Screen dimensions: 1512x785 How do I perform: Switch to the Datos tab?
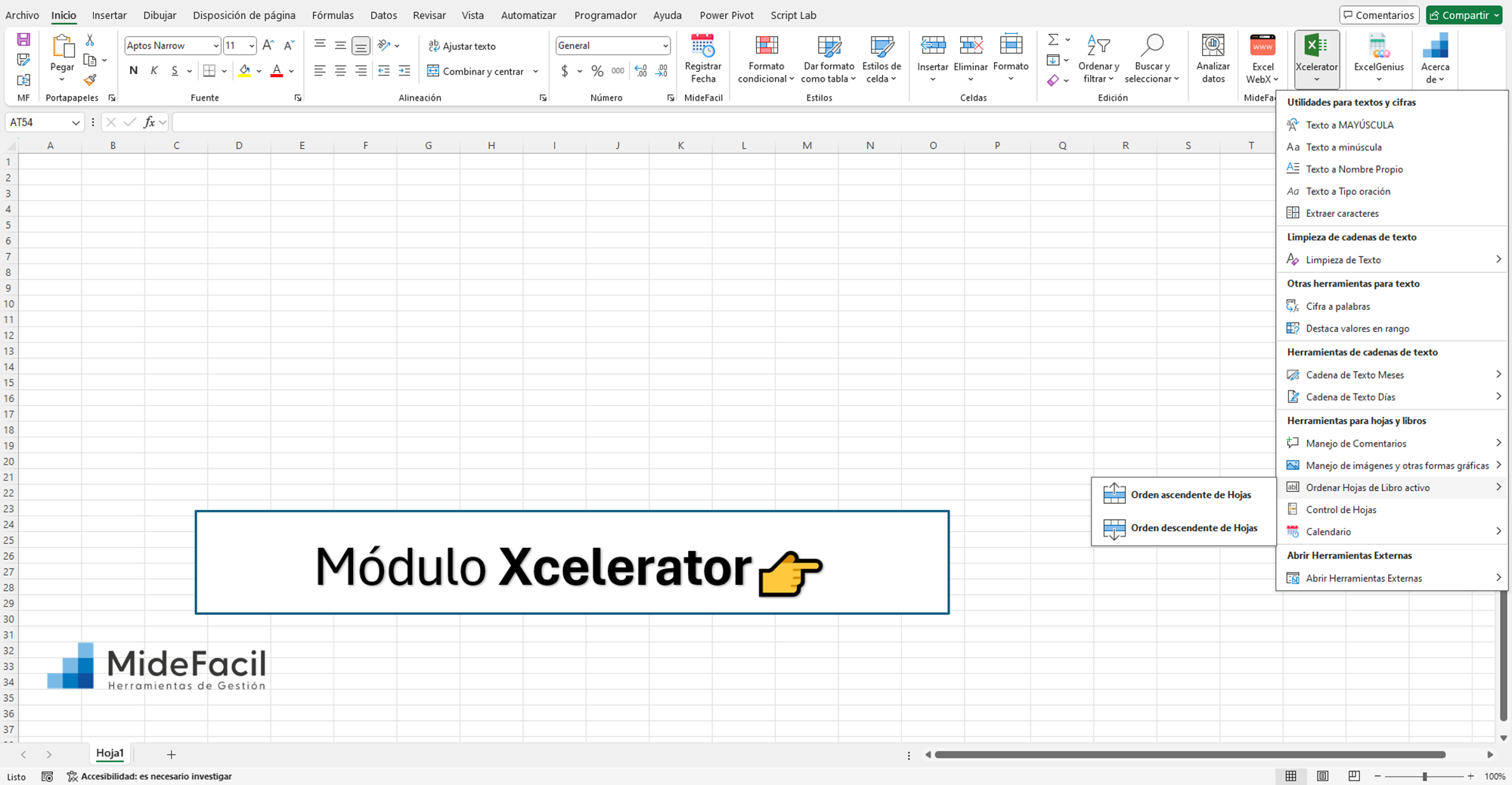tap(383, 15)
